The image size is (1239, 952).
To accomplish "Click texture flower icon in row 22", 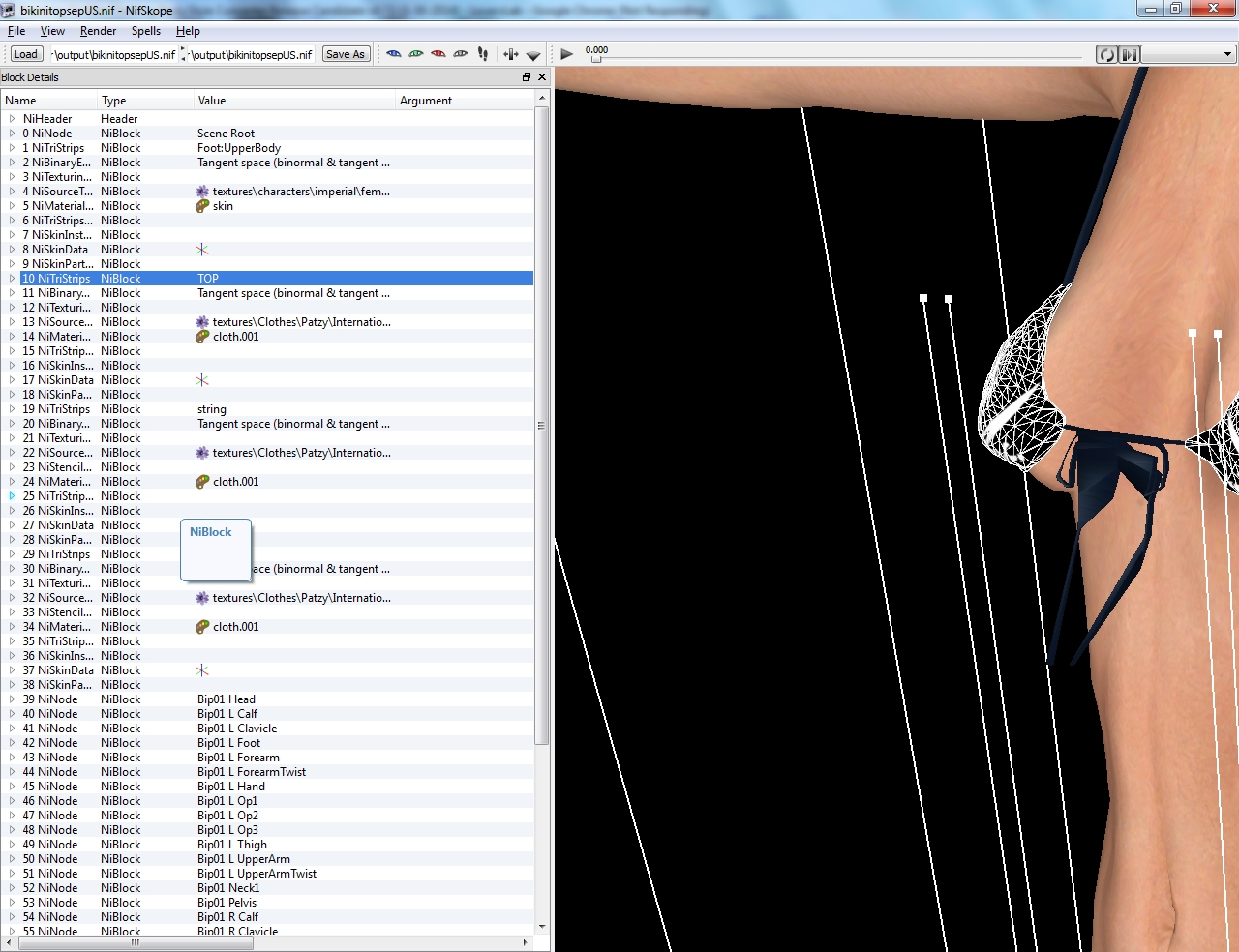I will 202,453.
